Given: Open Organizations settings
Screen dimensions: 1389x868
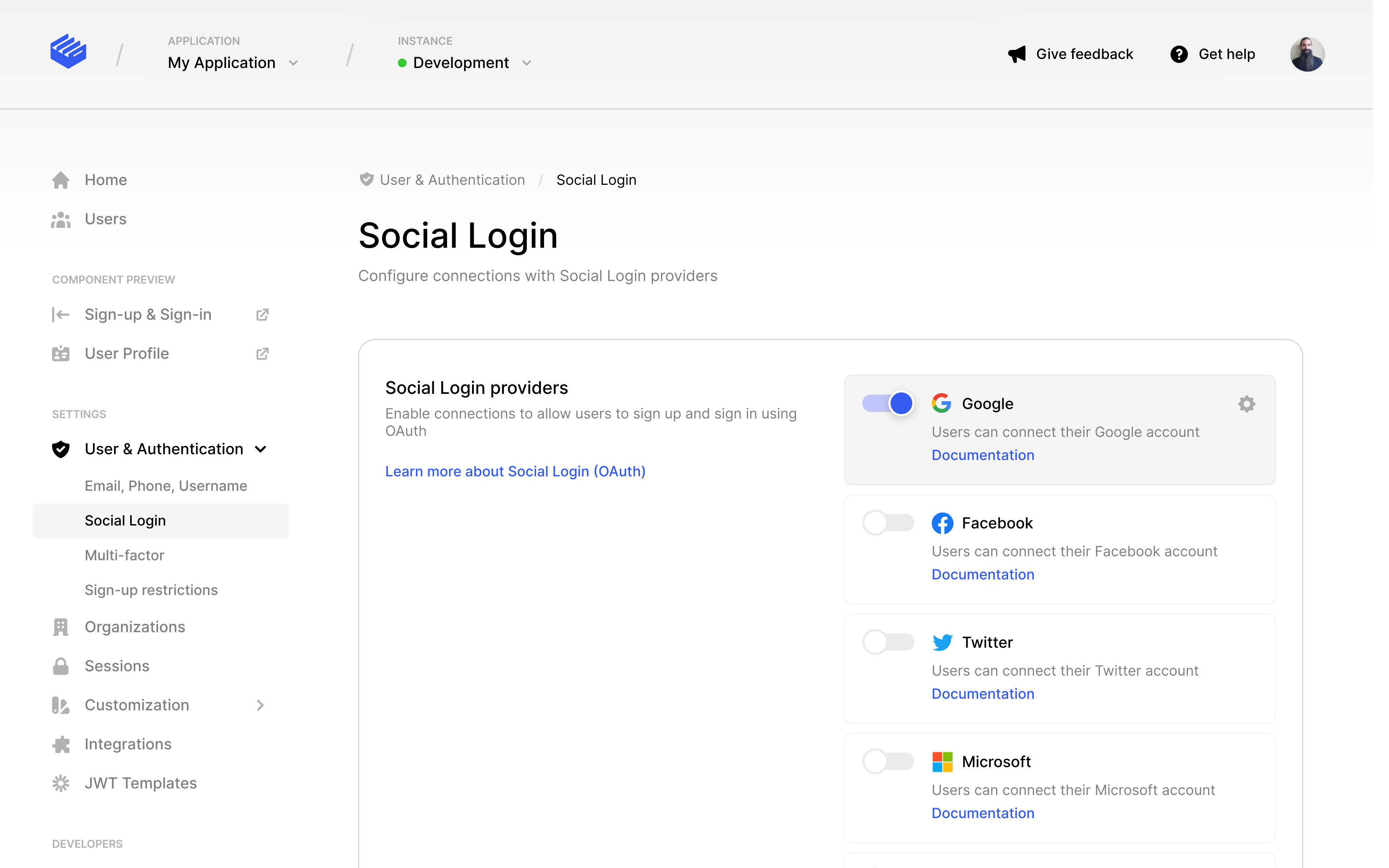Looking at the screenshot, I should pos(135,627).
